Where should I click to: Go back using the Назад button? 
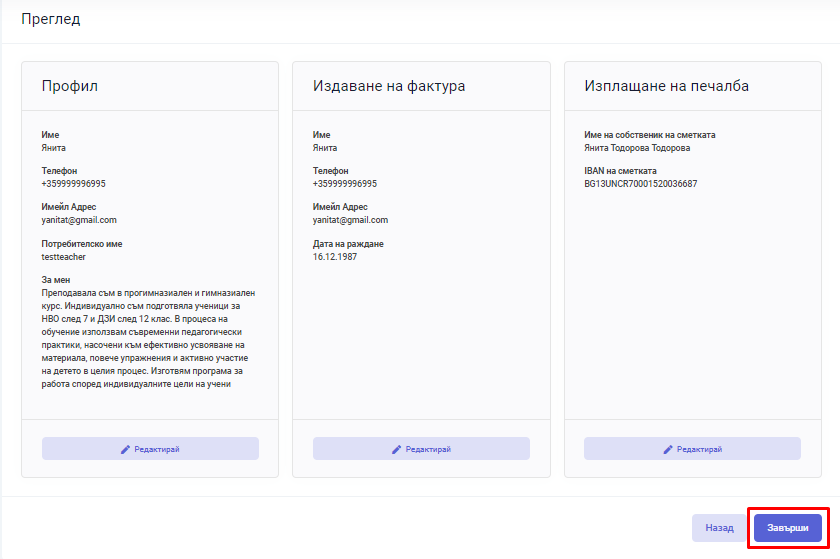click(719, 528)
